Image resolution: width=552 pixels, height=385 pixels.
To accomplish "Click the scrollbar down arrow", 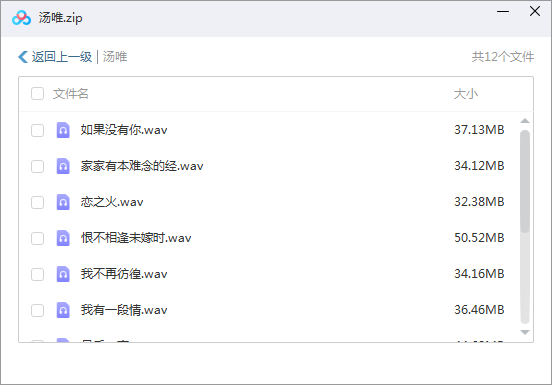I will (x=525, y=332).
